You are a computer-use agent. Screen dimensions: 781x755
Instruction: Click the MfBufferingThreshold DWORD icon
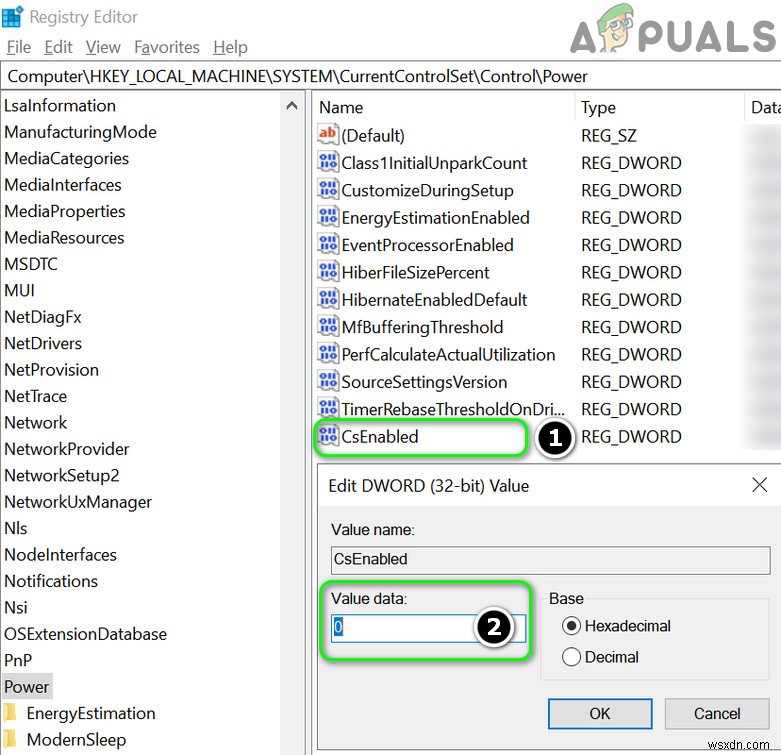[328, 327]
